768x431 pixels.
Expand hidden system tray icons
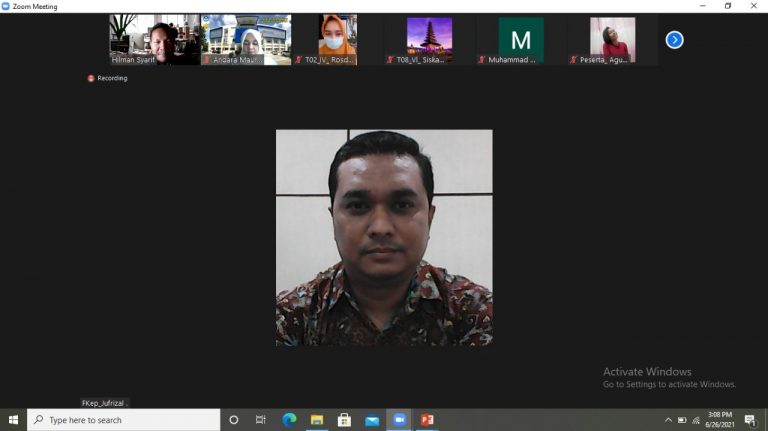click(668, 420)
